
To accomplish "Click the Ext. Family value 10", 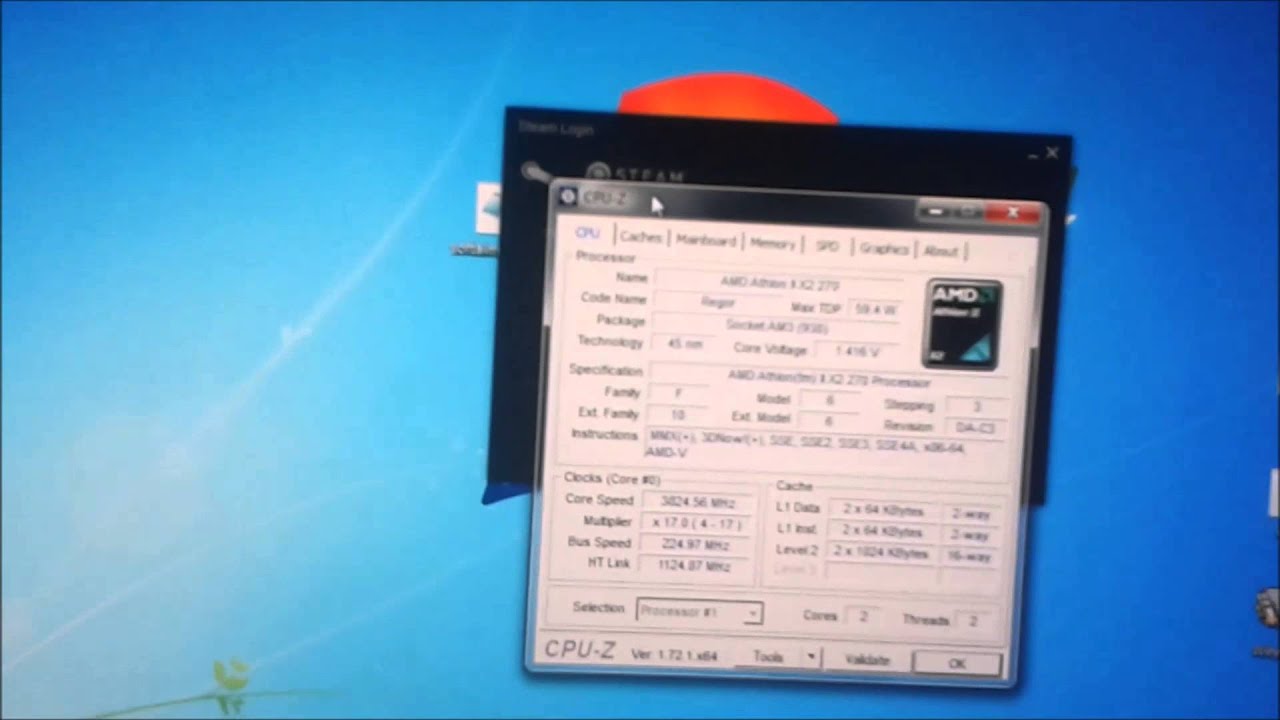I will pos(678,414).
